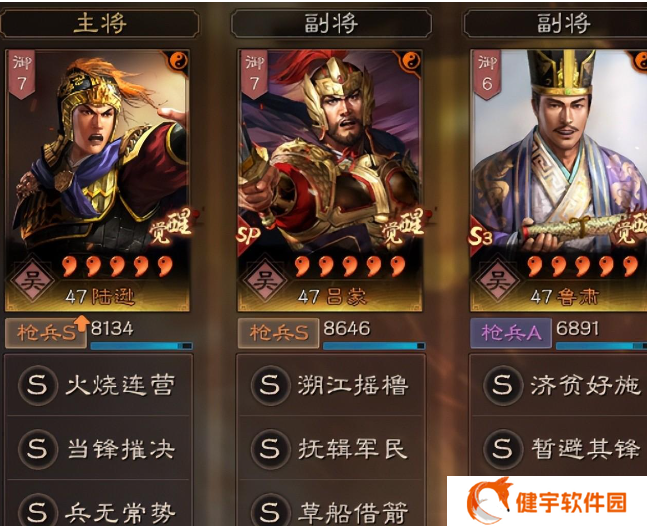The image size is (647, 526).
Task: Click 吕蒙's blue troop strength bar
Action: click(x=374, y=346)
